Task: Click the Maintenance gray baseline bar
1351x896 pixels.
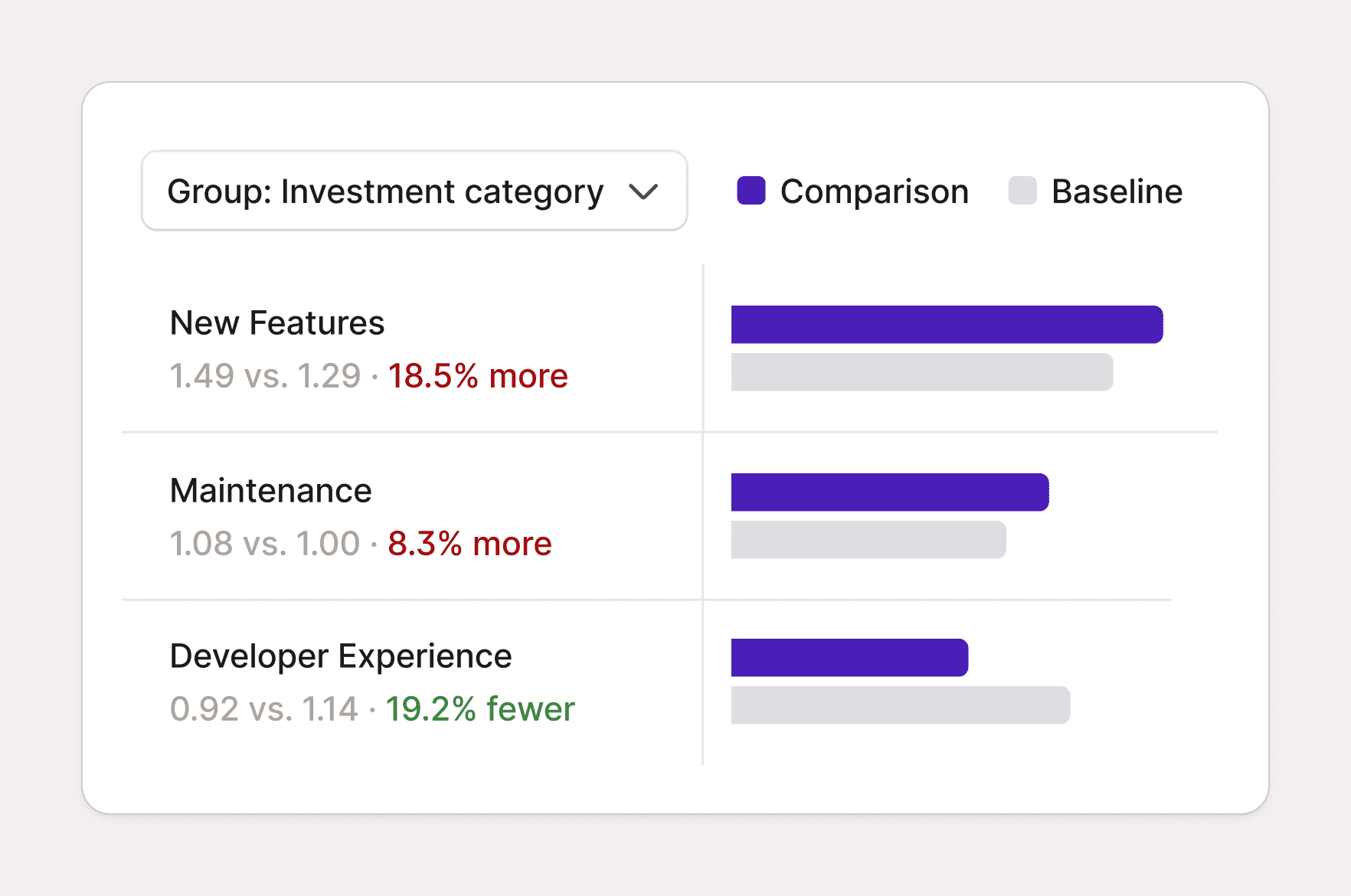Action: tap(868, 540)
